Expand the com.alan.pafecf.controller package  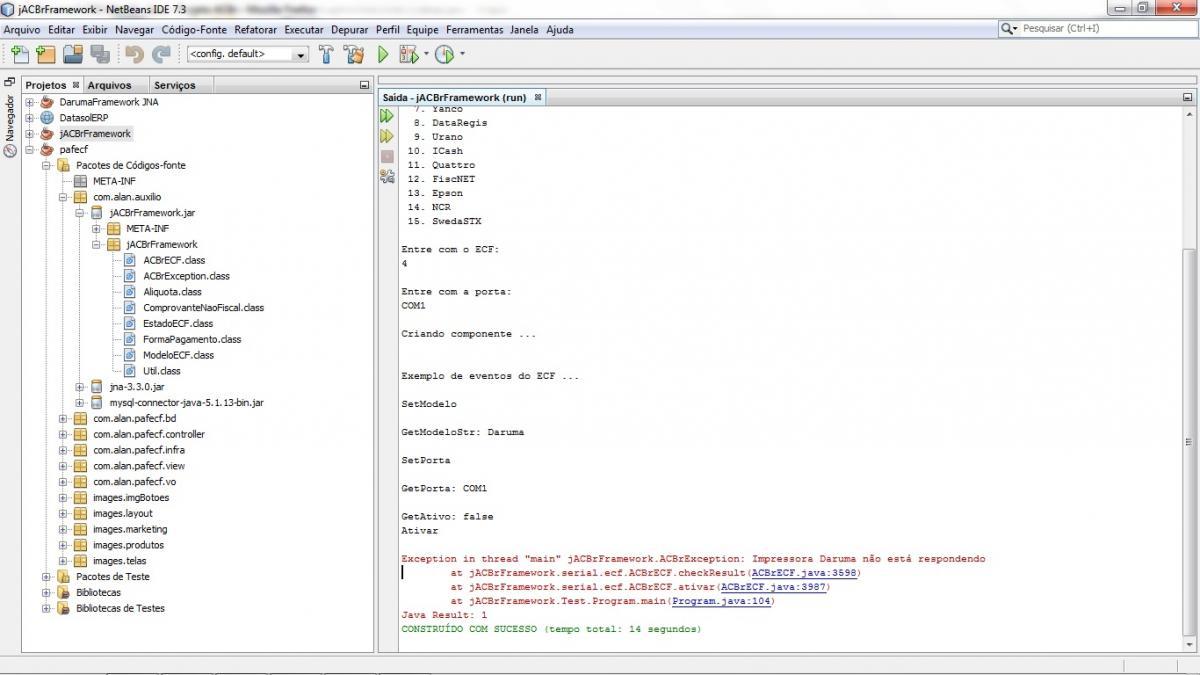click(63, 434)
